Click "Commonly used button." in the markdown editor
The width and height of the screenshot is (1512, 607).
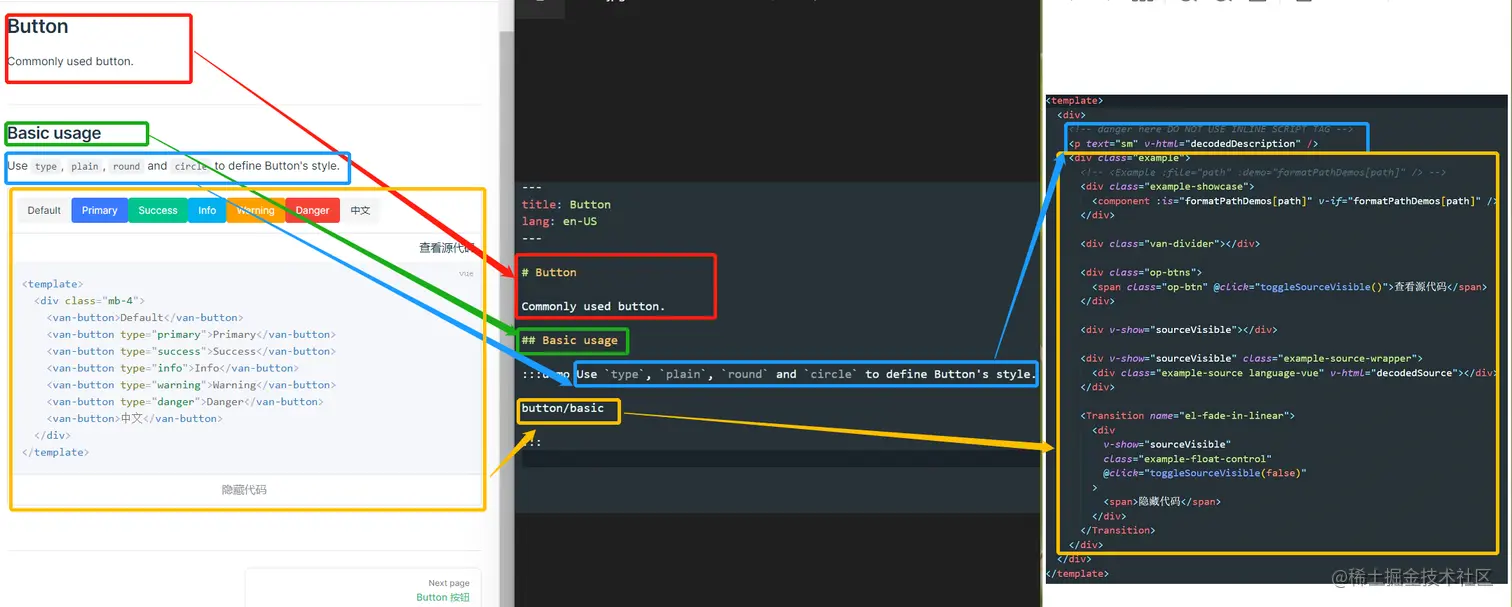593,306
